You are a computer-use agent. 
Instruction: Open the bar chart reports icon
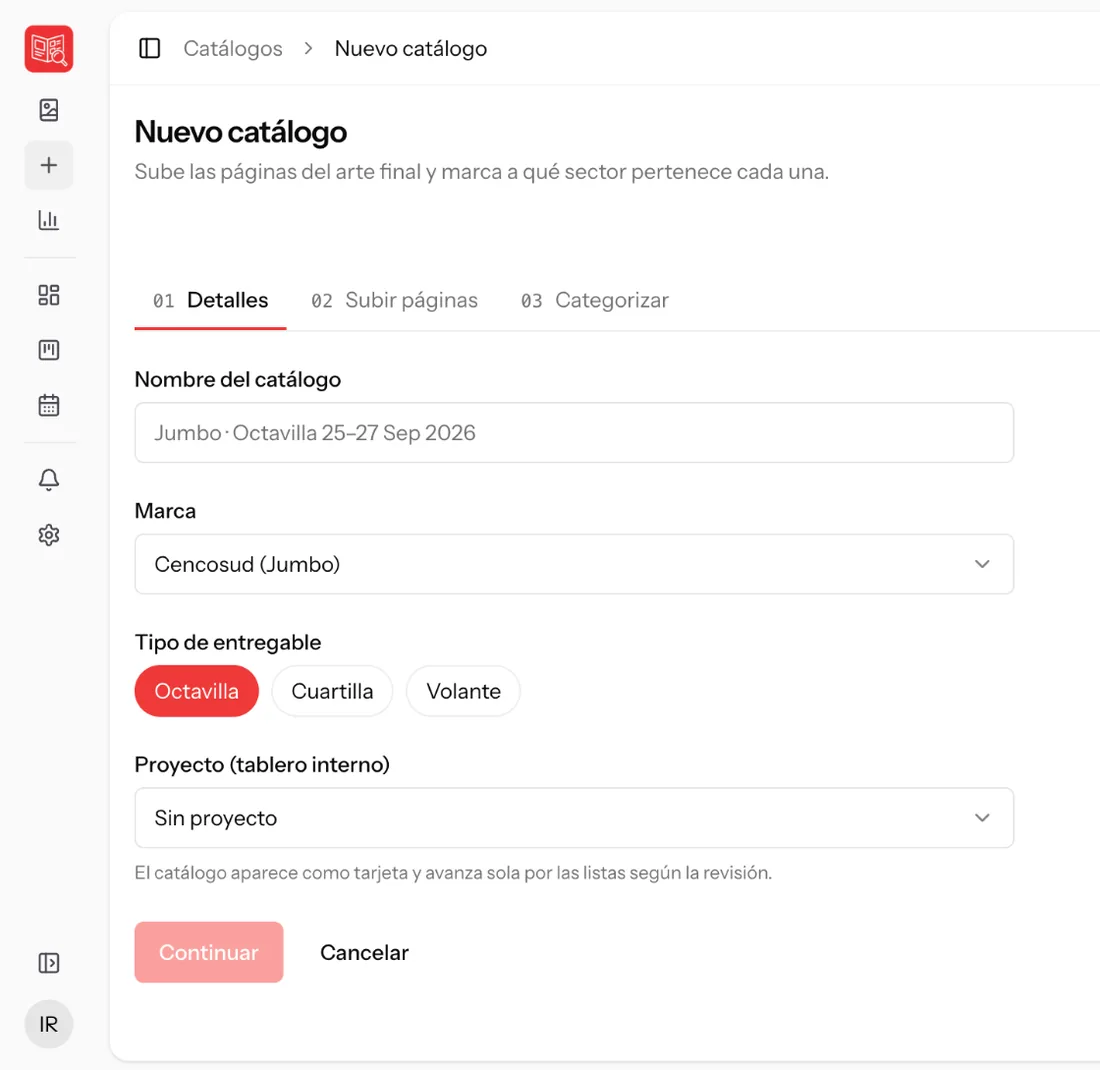[48, 220]
